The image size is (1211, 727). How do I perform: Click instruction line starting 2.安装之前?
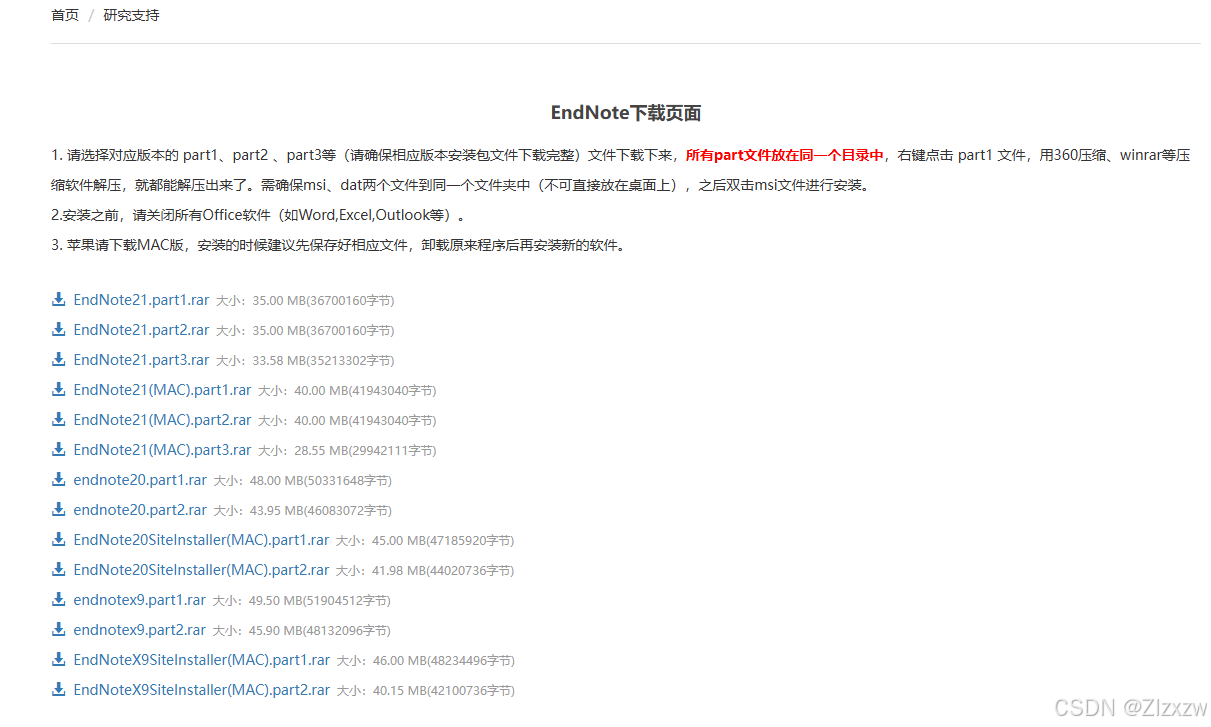[258, 215]
